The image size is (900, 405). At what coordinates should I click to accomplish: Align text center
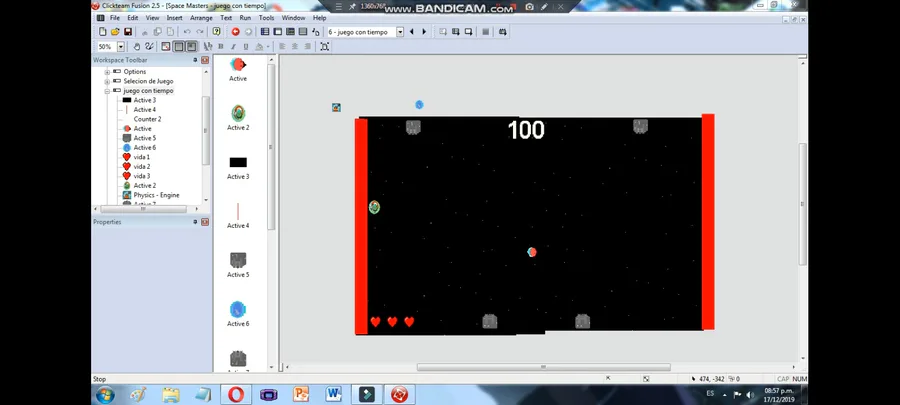click(294, 46)
